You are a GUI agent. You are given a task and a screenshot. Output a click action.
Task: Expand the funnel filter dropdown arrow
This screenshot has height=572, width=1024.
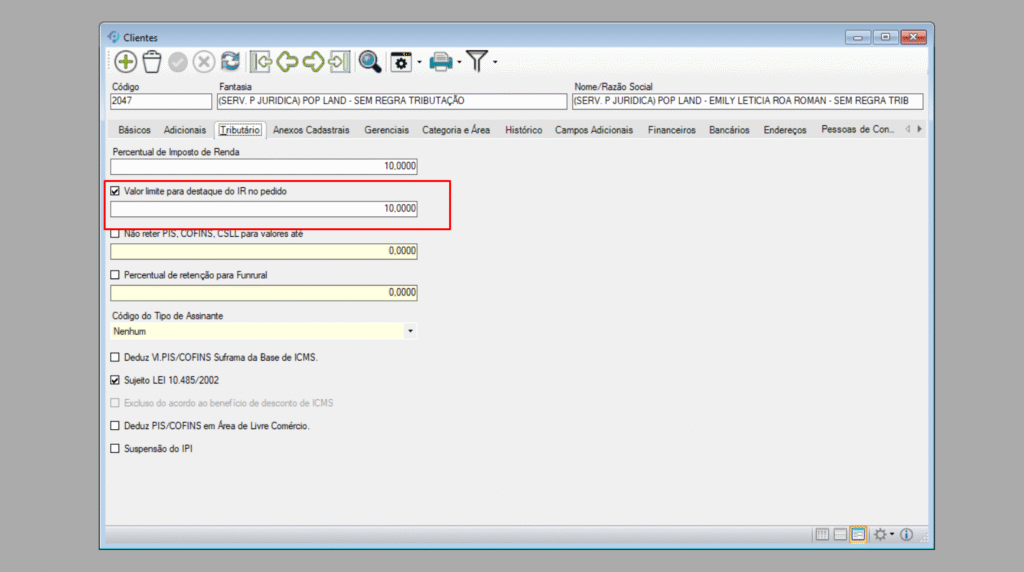tap(495, 63)
